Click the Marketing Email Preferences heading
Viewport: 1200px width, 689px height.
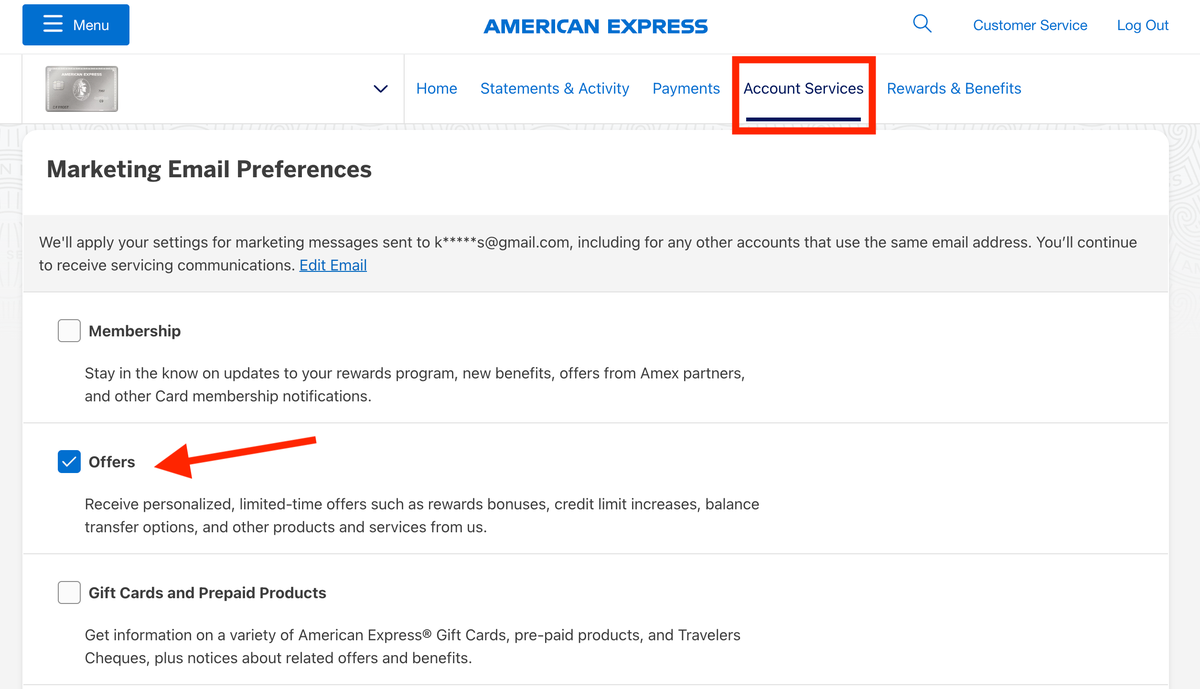[x=208, y=169]
